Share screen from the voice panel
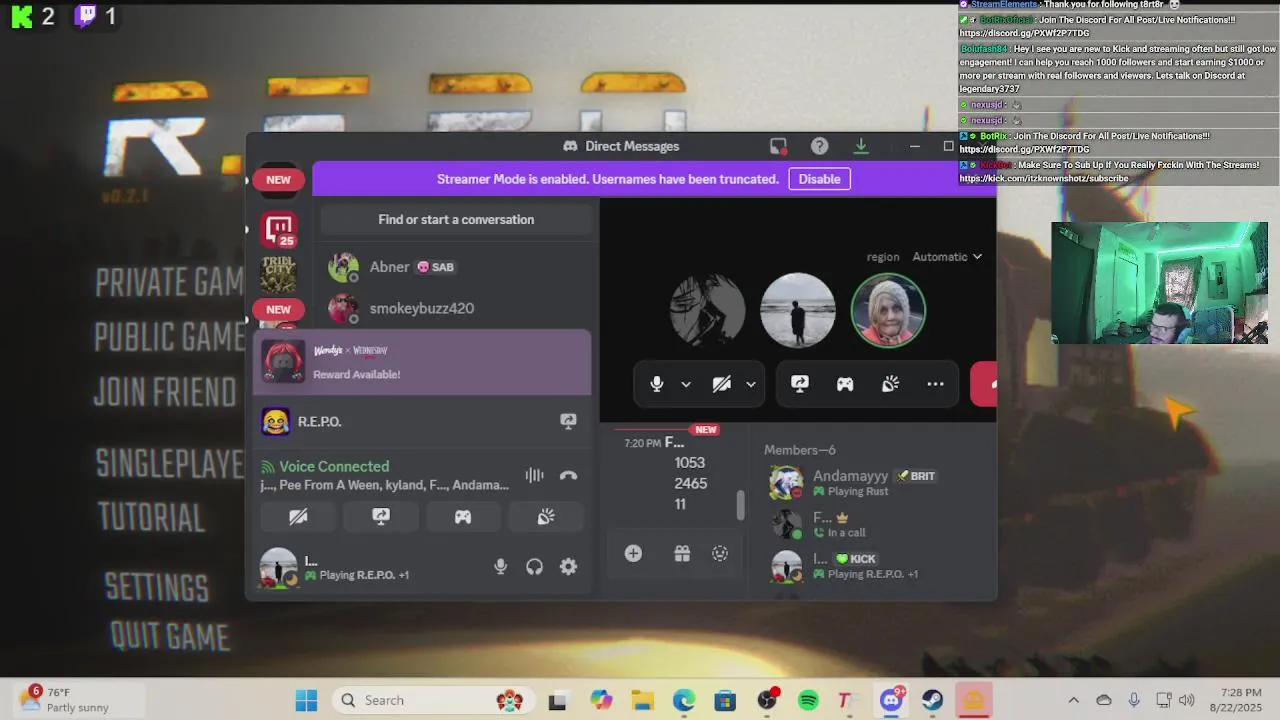The height and width of the screenshot is (720, 1280). point(381,517)
